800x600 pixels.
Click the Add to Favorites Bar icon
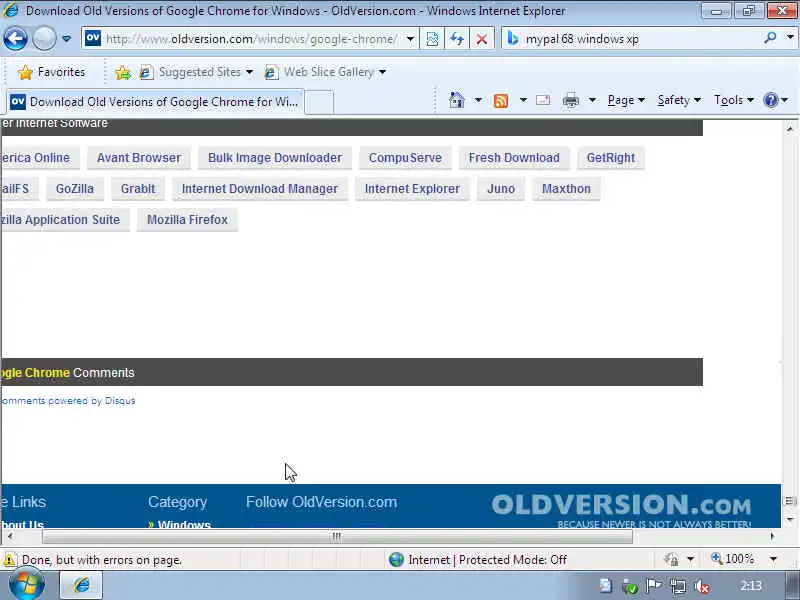pos(123,72)
